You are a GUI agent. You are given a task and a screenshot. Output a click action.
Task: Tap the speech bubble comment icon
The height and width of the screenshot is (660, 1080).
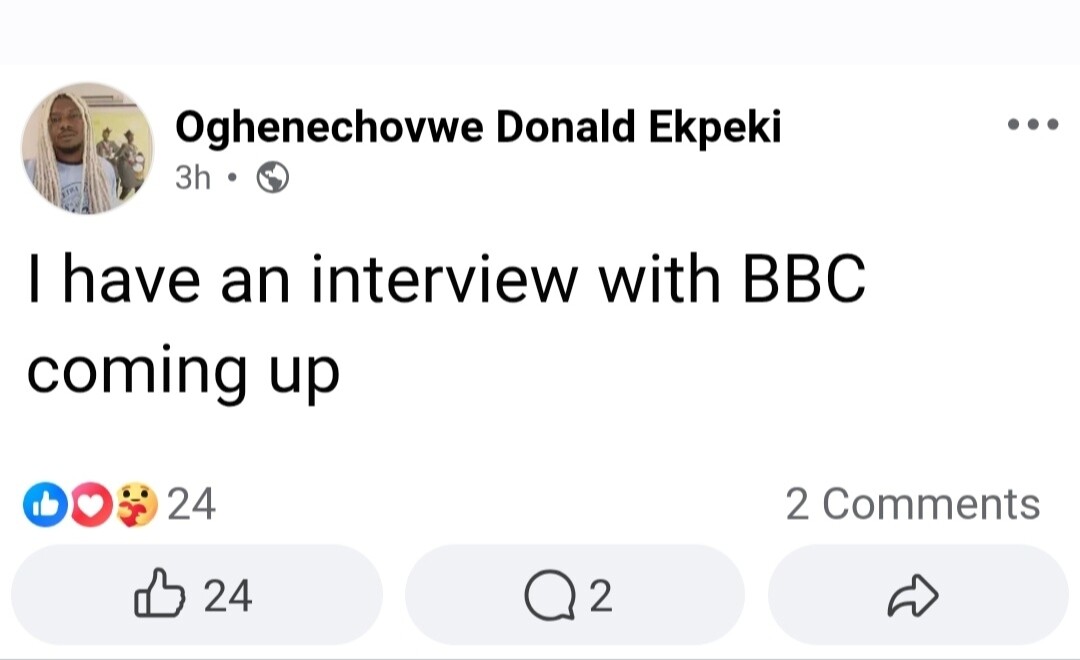coord(546,598)
